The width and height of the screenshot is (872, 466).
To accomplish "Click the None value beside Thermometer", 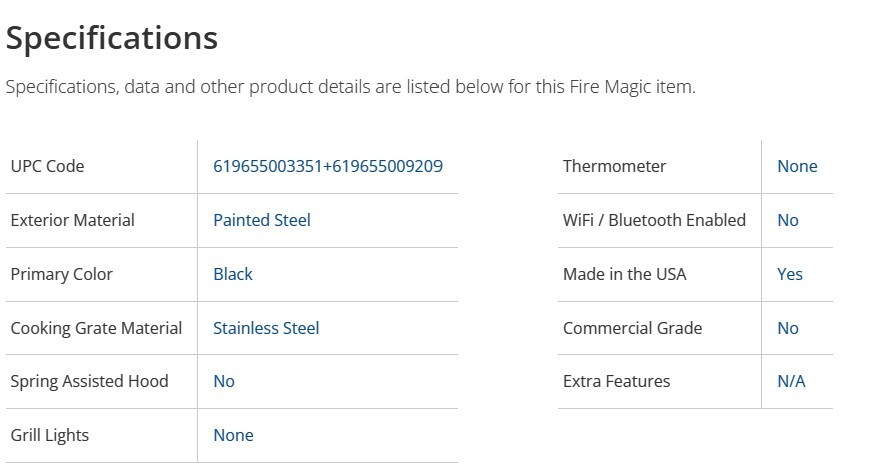I will tap(796, 166).
